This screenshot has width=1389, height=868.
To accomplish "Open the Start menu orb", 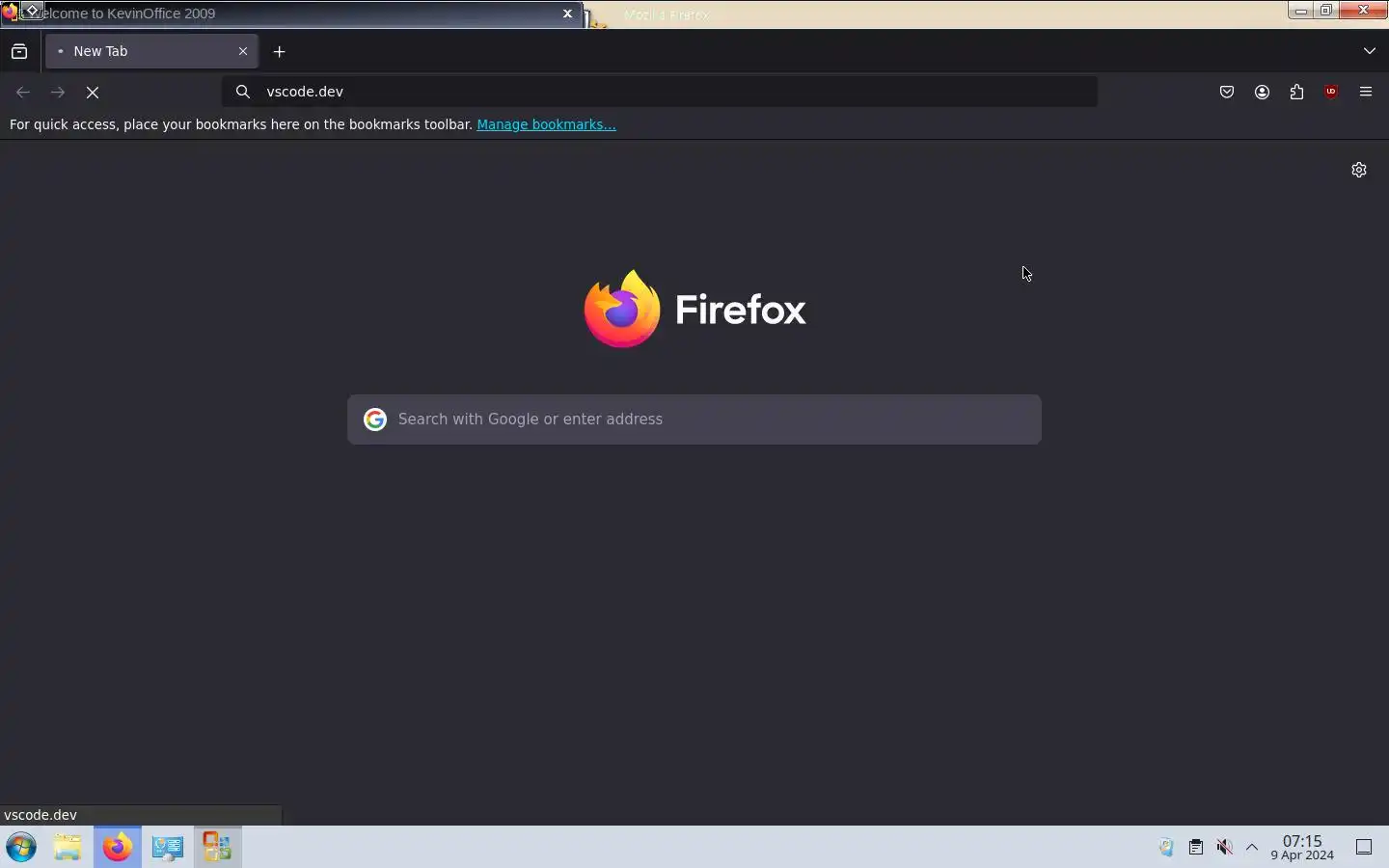I will pos(21,848).
